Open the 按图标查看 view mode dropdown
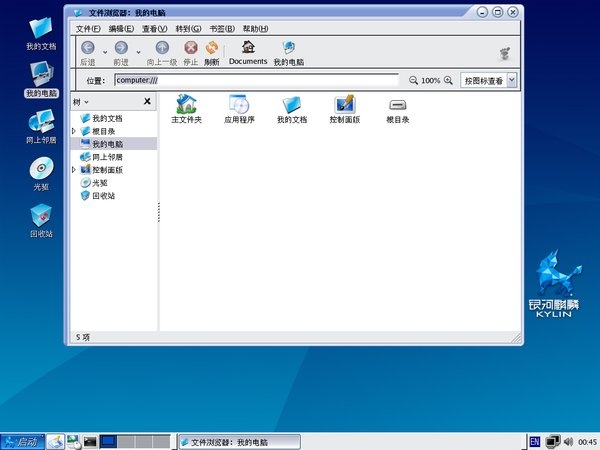This screenshot has height=450, width=600. (x=489, y=80)
